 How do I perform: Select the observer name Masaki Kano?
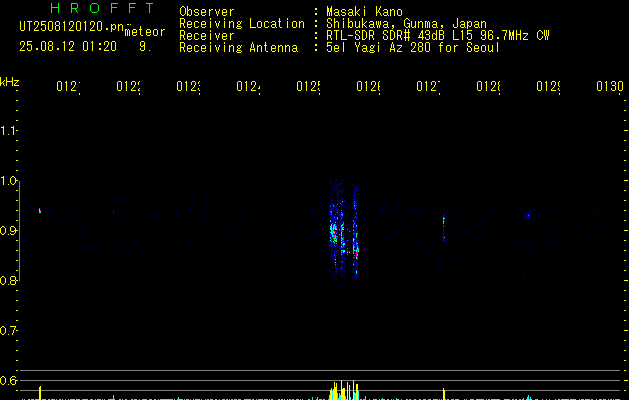click(x=364, y=12)
